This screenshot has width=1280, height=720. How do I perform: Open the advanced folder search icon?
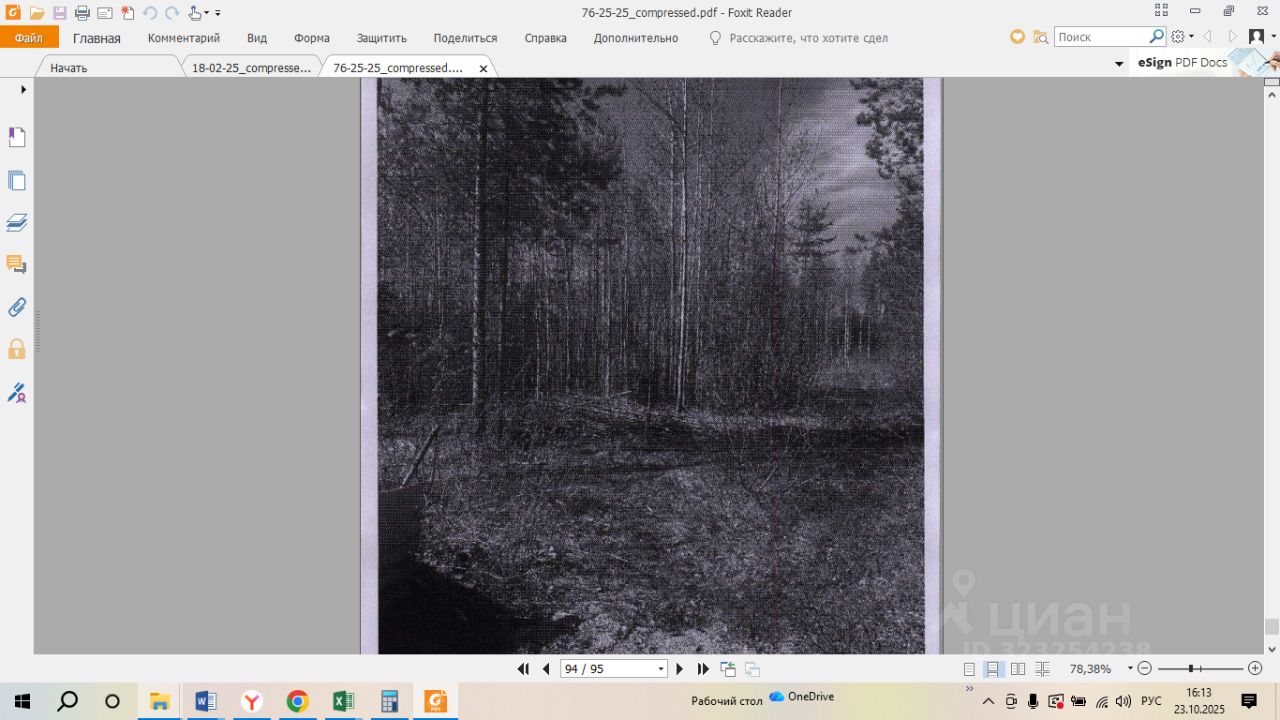click(1040, 37)
